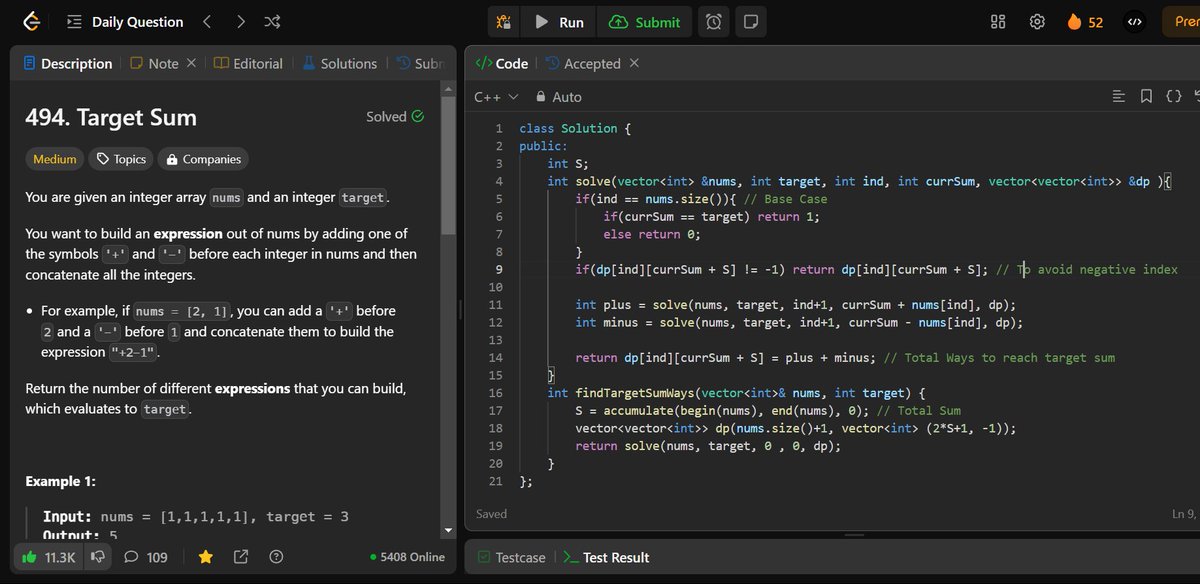Open the sticky notes icon beside the timer
The image size is (1200, 584).
point(750,21)
